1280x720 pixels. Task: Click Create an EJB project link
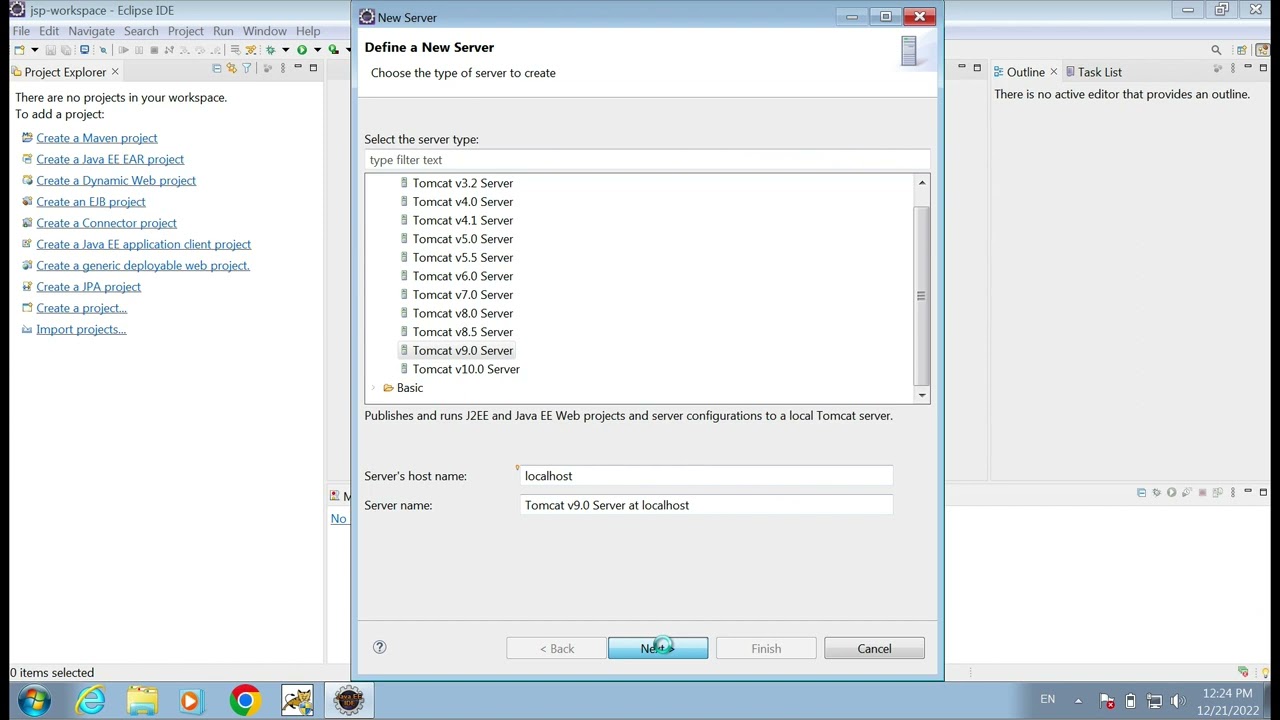(x=91, y=202)
